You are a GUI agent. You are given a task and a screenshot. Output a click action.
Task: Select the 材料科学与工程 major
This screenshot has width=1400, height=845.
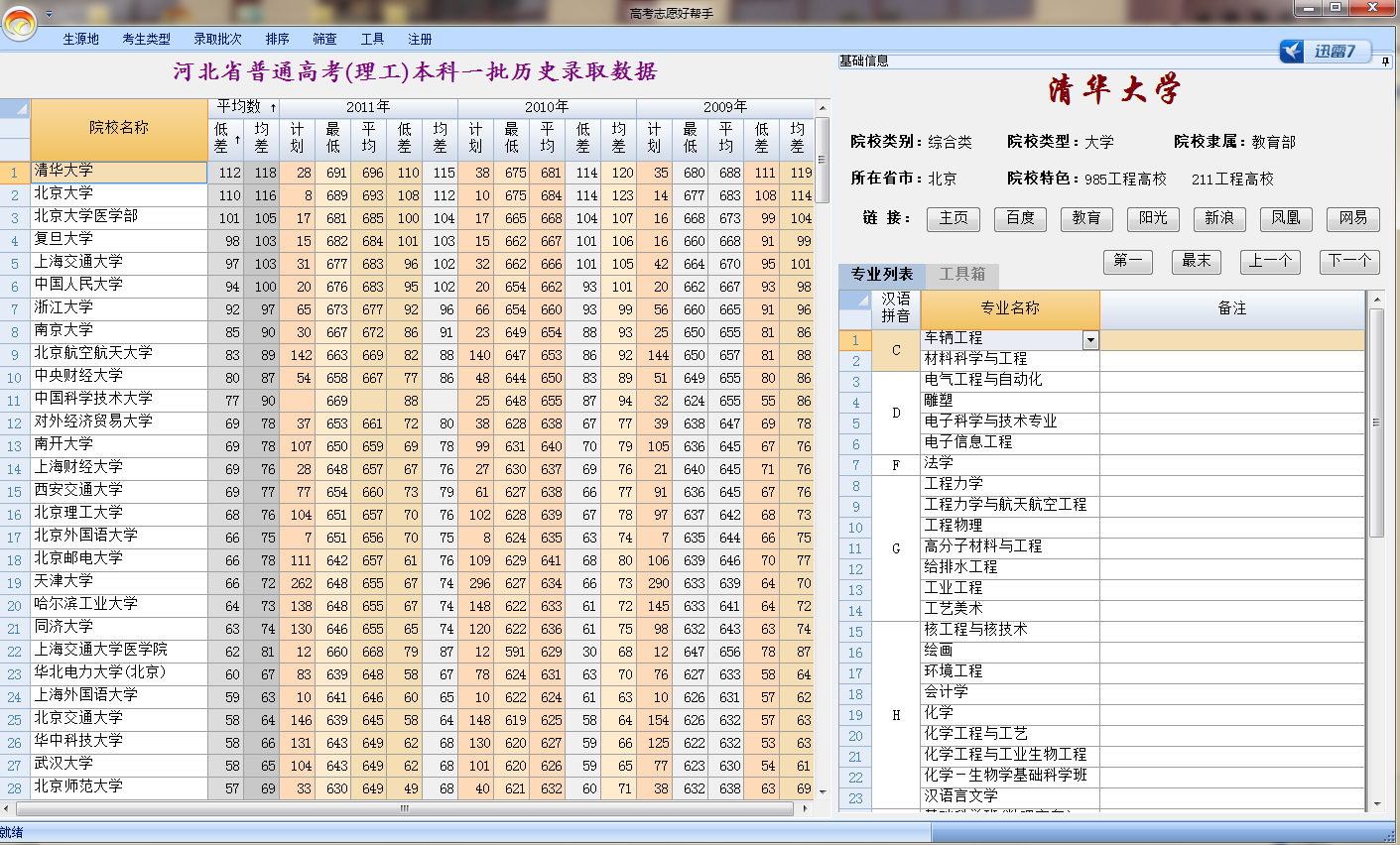[1010, 359]
